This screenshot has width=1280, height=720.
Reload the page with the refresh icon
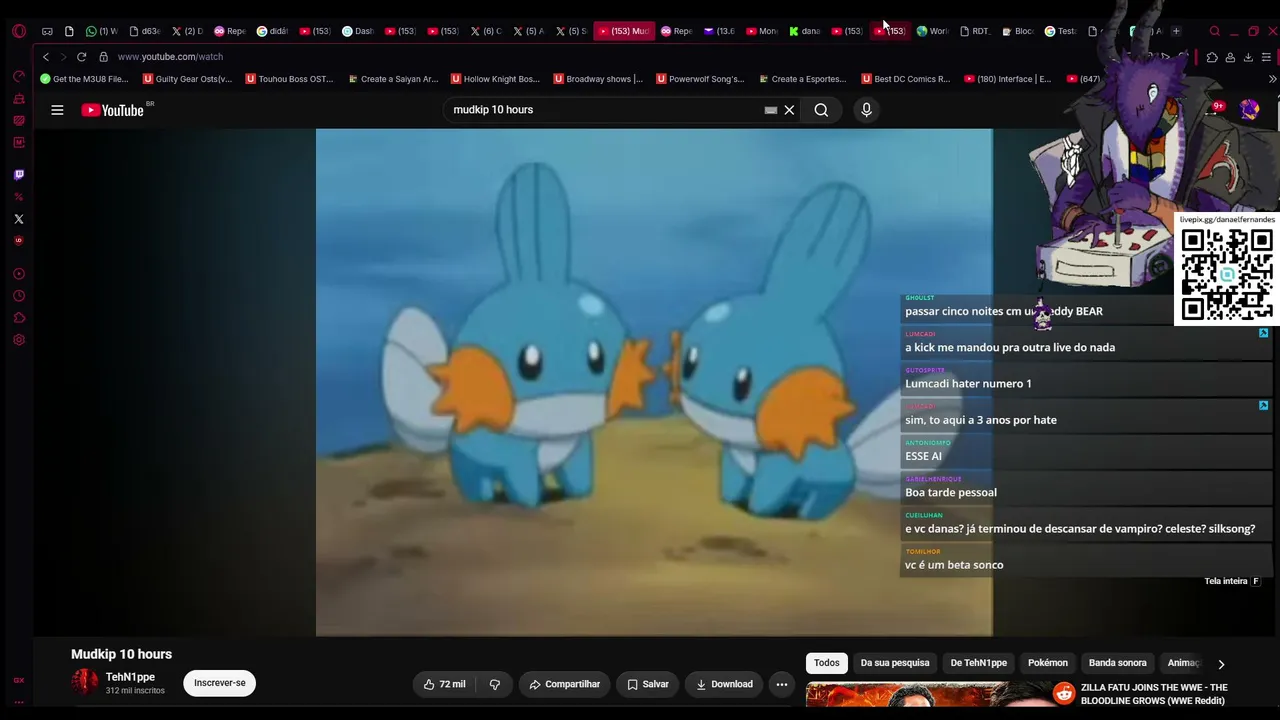(81, 57)
